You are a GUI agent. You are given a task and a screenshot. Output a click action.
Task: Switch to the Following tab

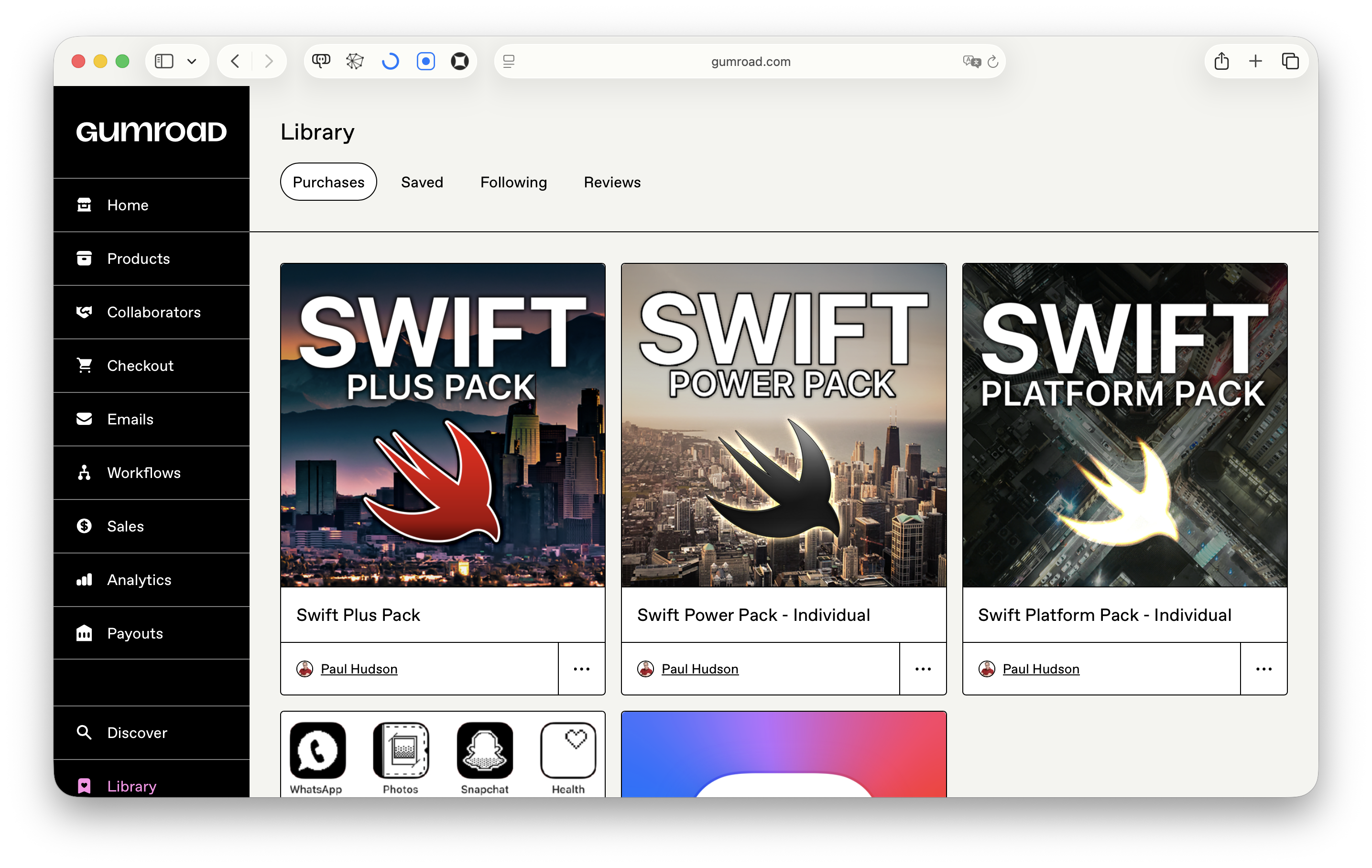tap(513, 182)
